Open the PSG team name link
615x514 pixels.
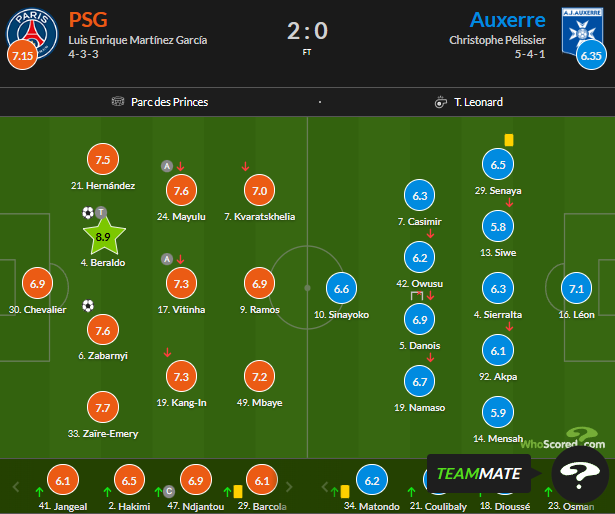coord(89,20)
